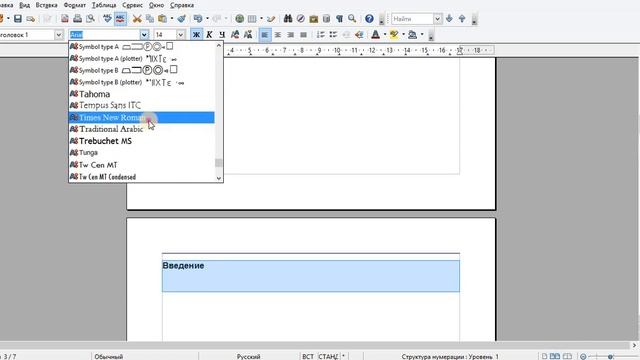Open the Gallery icon
Image resolution: width=640 pixels, height=360 pixels.
click(x=313, y=19)
